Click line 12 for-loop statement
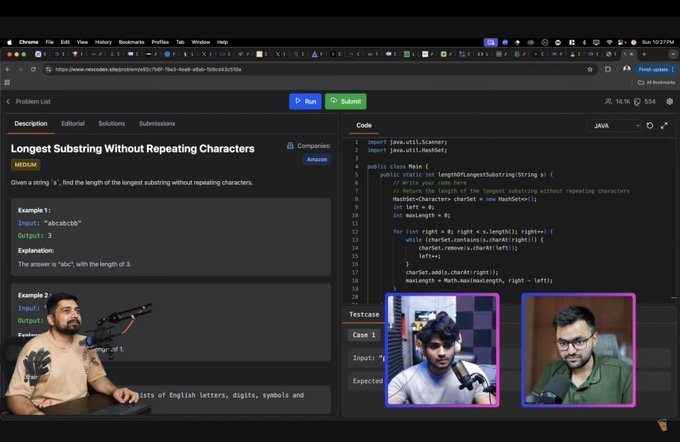 coord(473,232)
